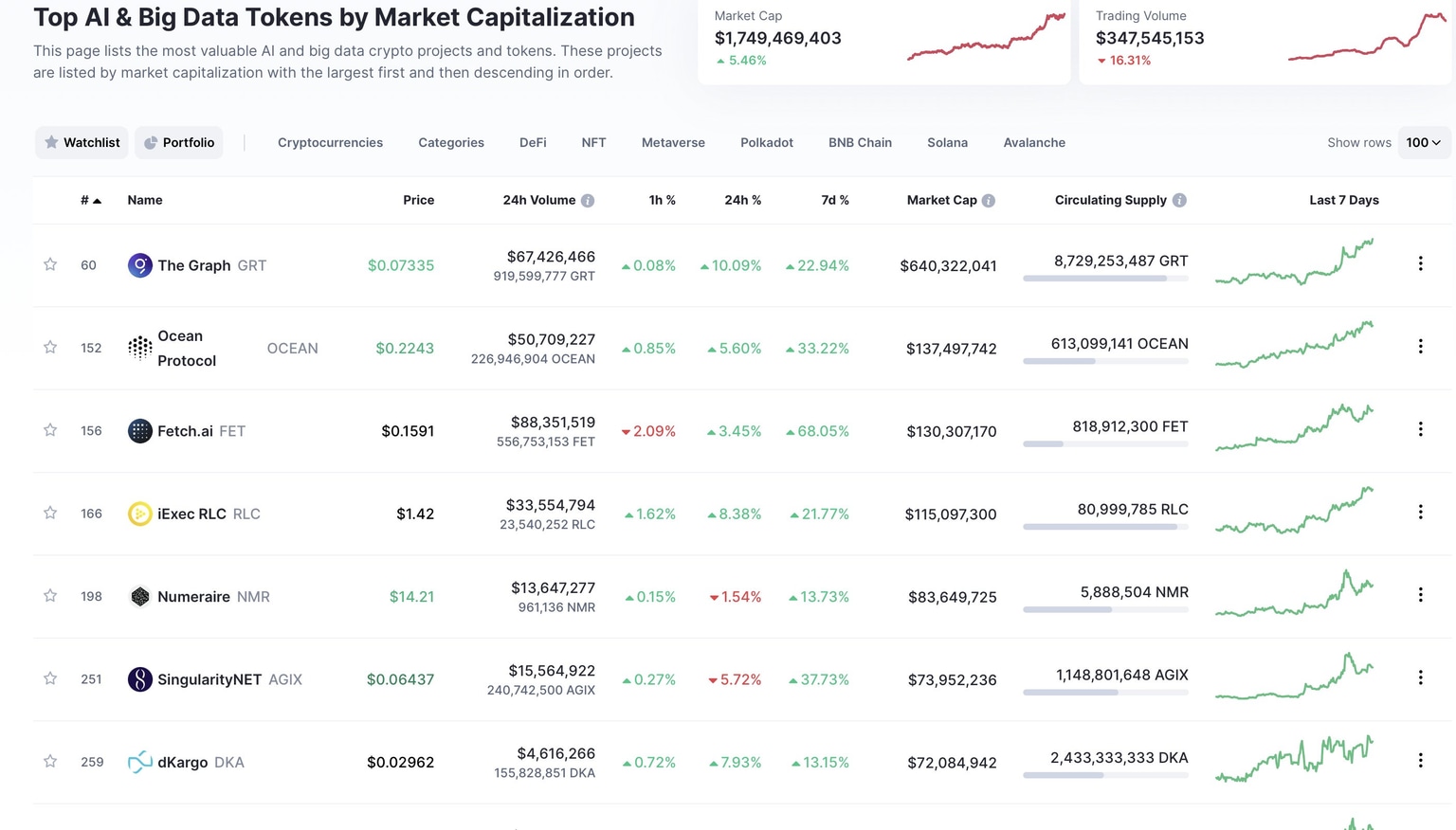The height and width of the screenshot is (830, 1456).
Task: Star the dKargo row for watchlist
Action: pos(49,761)
